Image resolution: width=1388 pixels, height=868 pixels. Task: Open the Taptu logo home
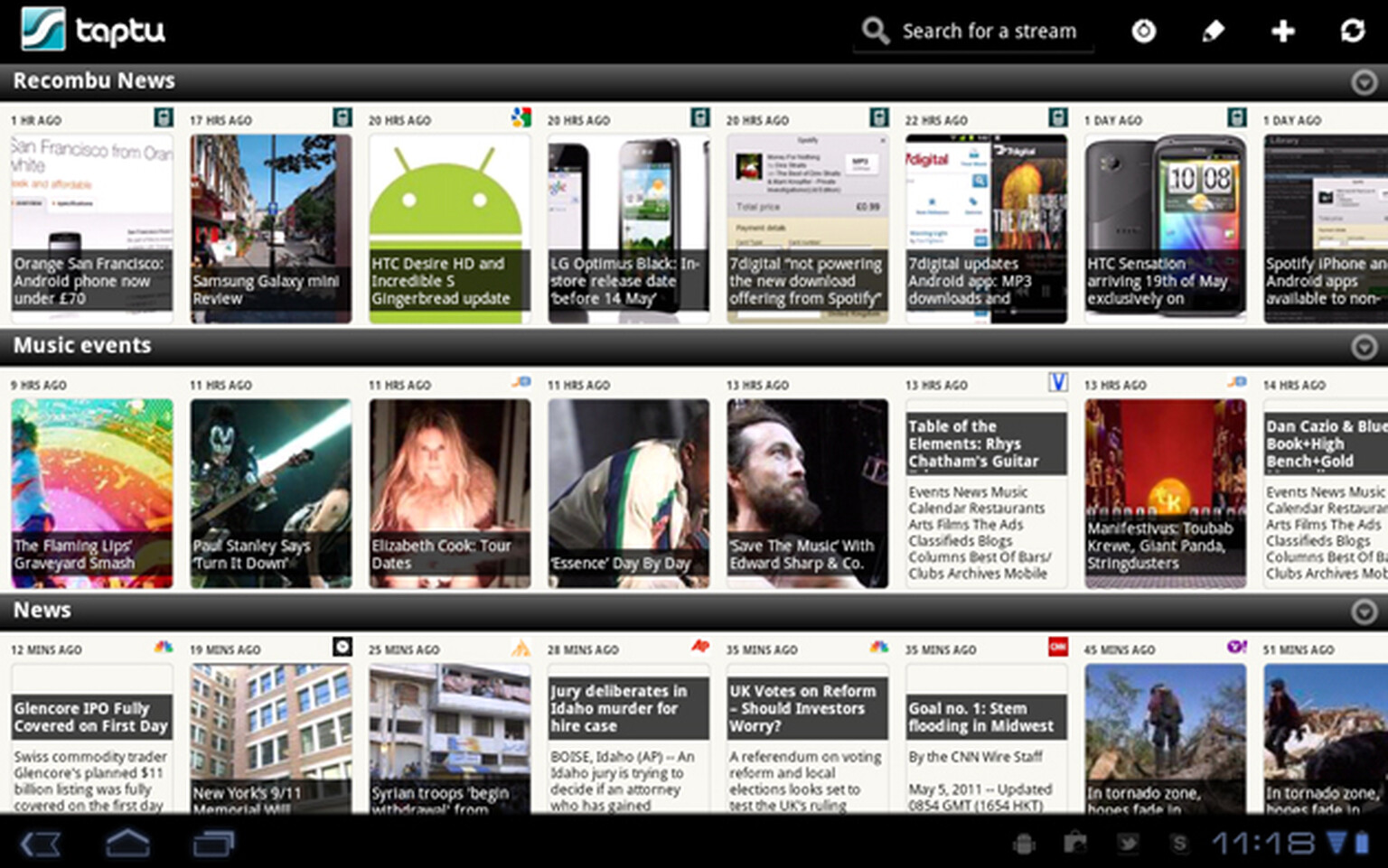(94, 30)
